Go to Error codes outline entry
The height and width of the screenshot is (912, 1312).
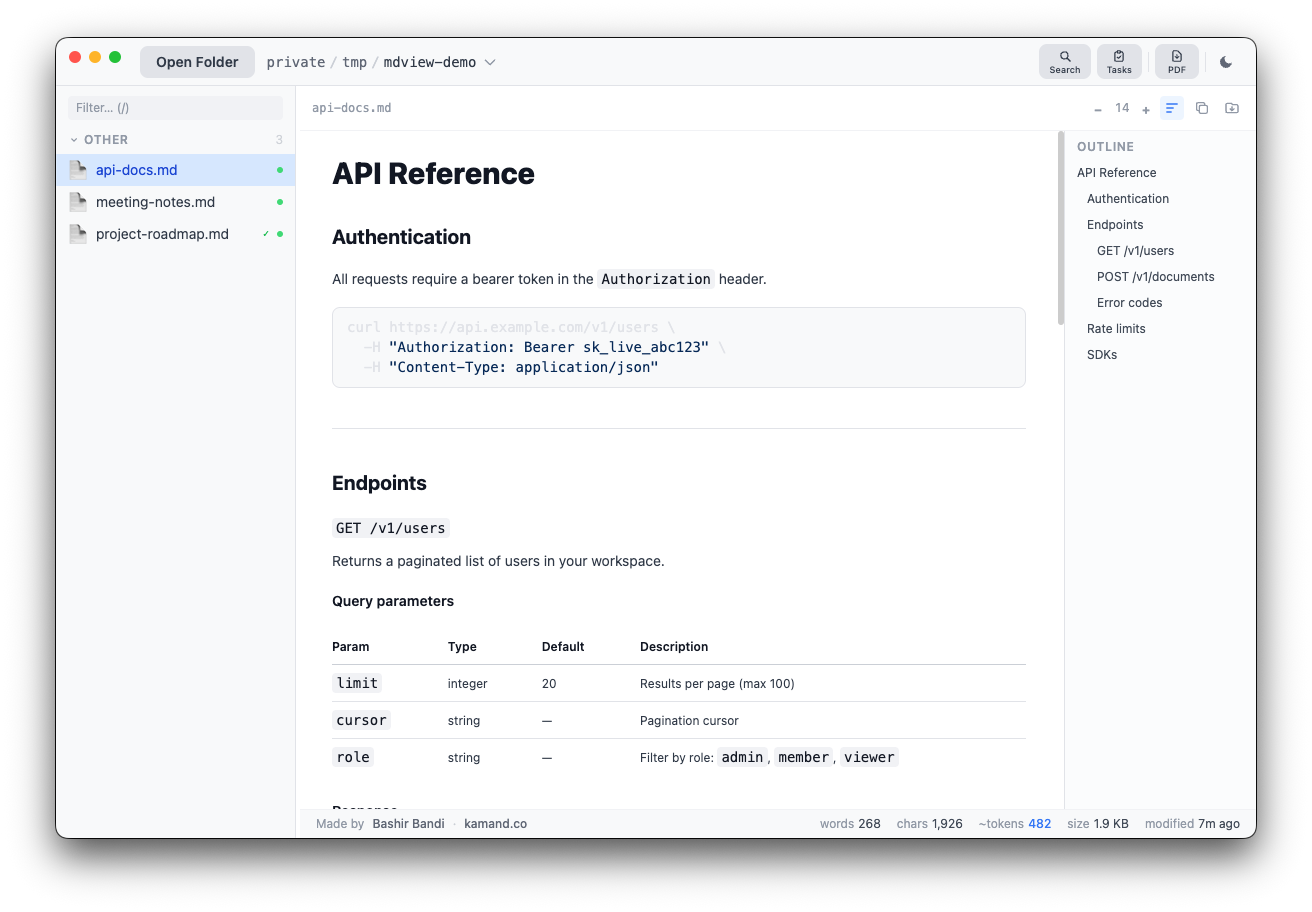click(x=1129, y=303)
